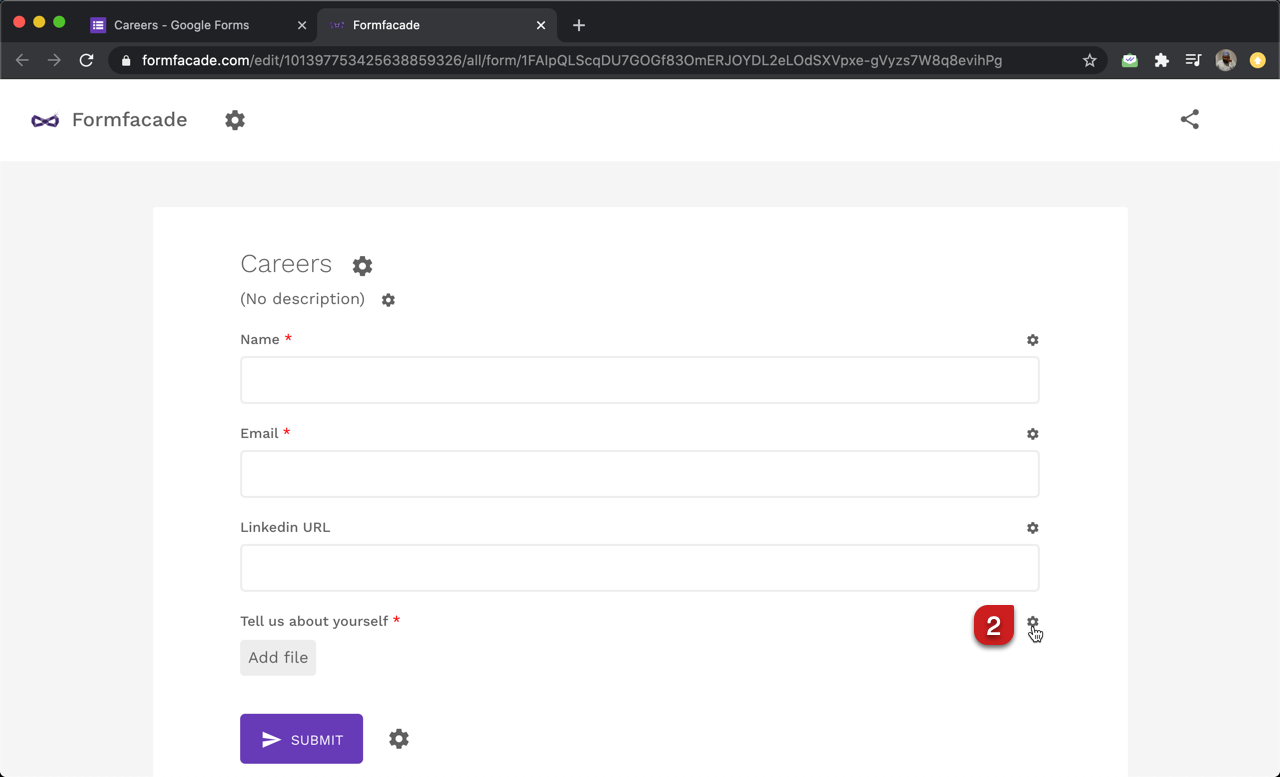Focus the Email text field
The image size is (1280, 777).
pos(639,474)
